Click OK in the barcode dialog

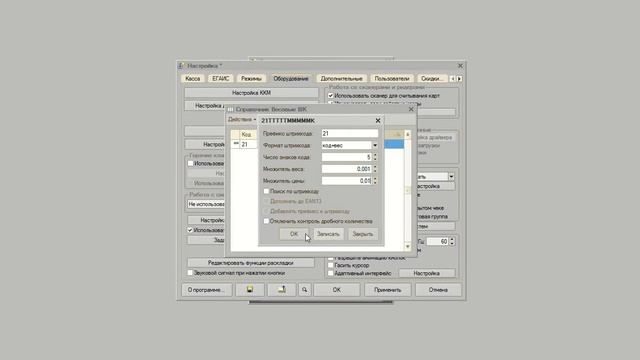pos(294,234)
